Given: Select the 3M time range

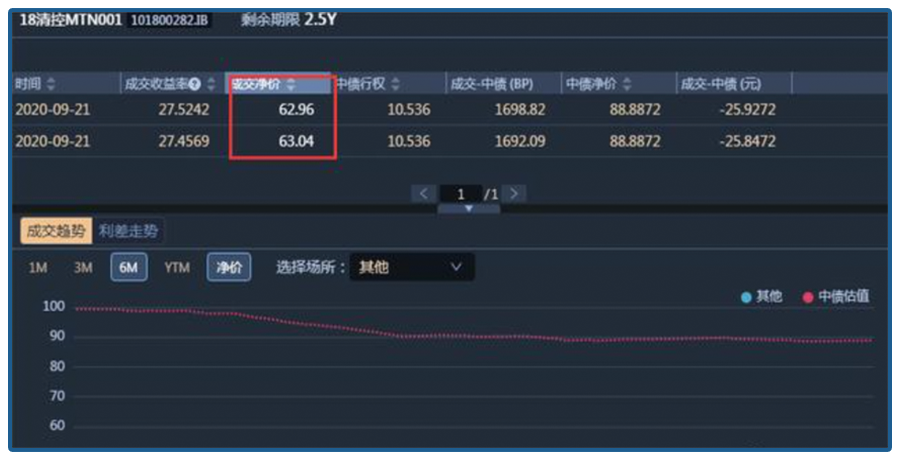Looking at the screenshot, I should pyautogui.click(x=83, y=268).
